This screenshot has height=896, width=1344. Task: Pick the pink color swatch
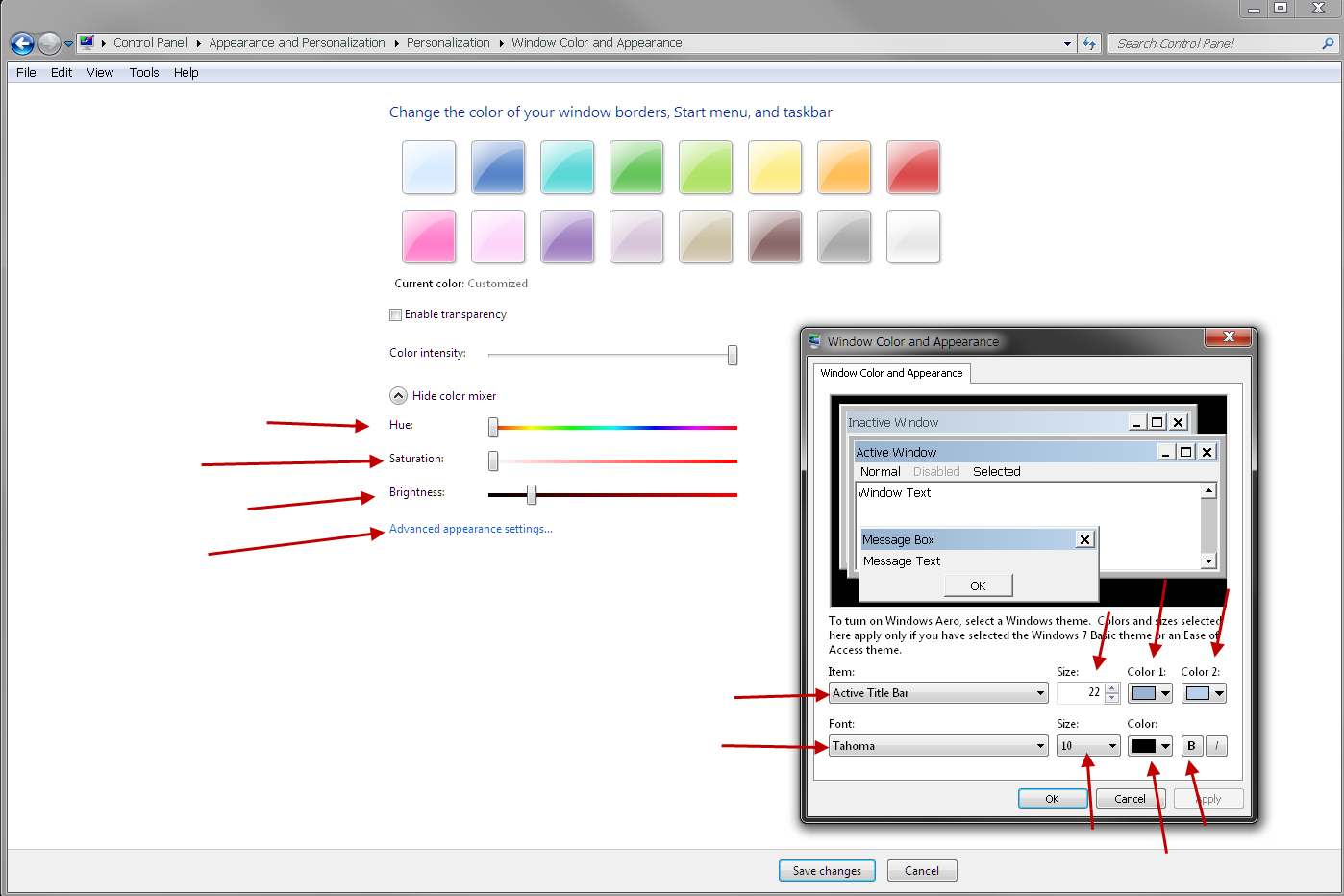[x=429, y=236]
